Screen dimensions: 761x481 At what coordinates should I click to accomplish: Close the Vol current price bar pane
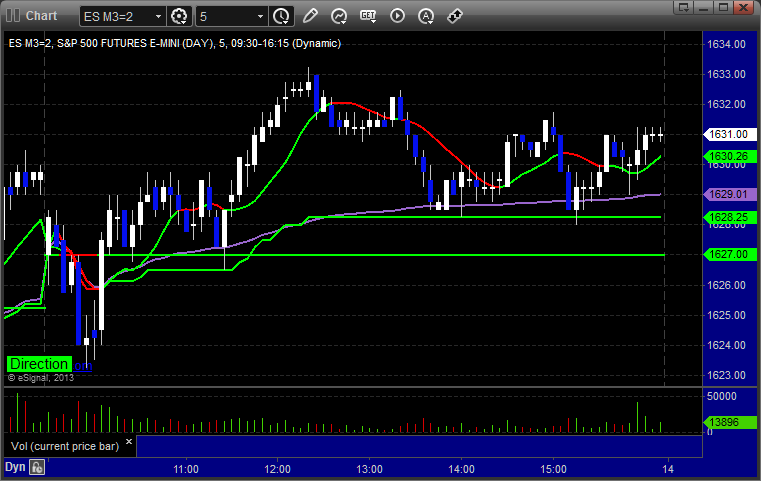click(x=129, y=442)
